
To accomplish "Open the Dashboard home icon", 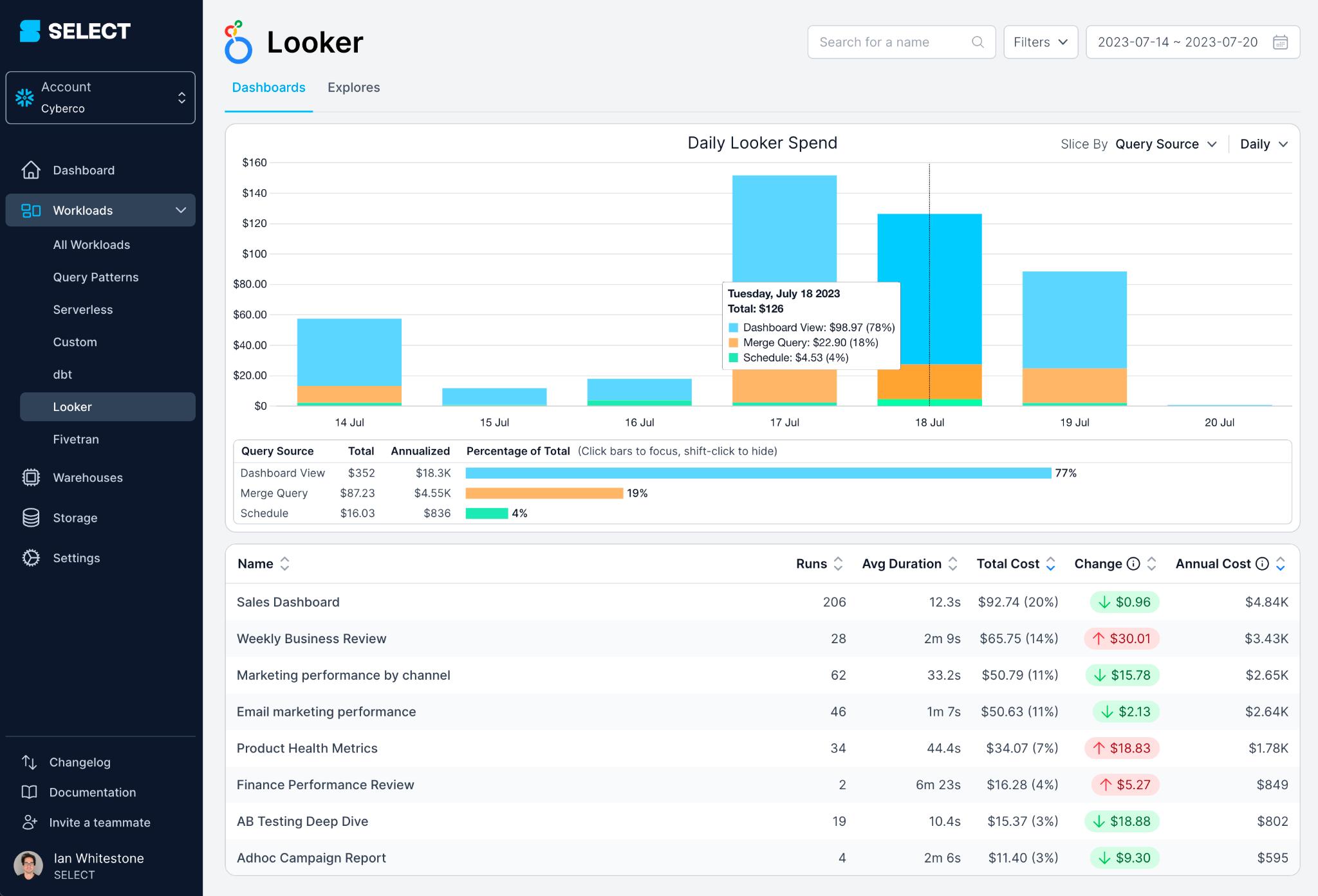I will click(31, 170).
